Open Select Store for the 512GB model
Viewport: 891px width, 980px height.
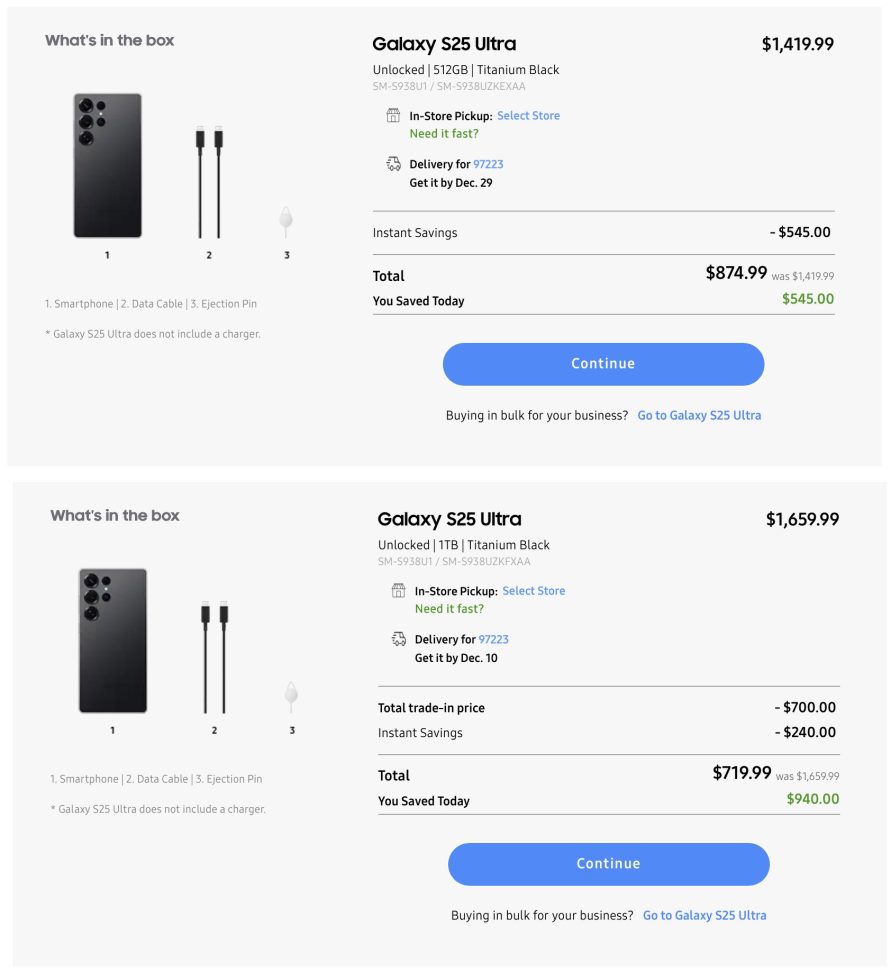tap(530, 115)
